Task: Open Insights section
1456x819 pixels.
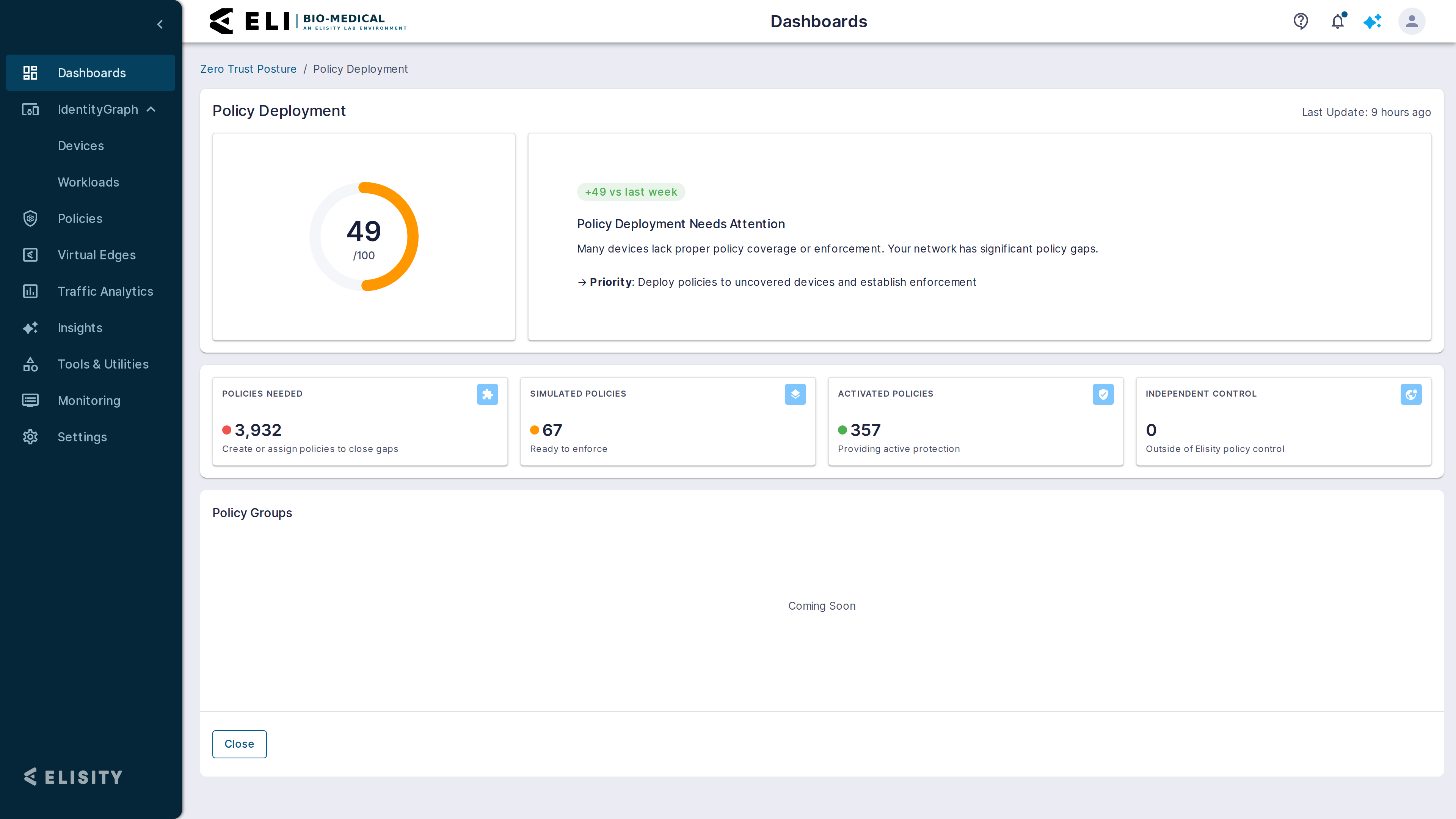Action: pyautogui.click(x=80, y=328)
